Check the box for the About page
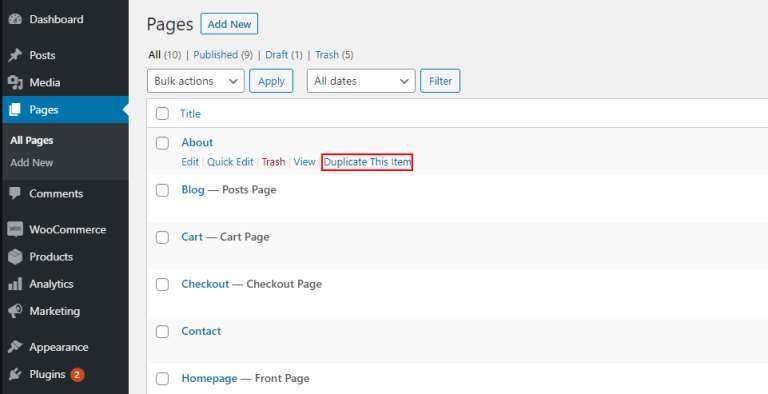This screenshot has width=768, height=394. click(162, 143)
